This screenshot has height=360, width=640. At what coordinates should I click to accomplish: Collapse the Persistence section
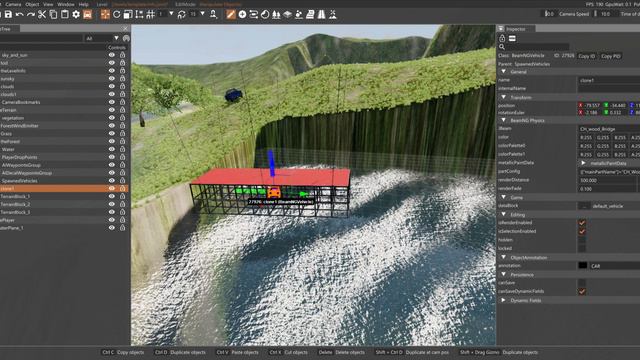click(504, 274)
